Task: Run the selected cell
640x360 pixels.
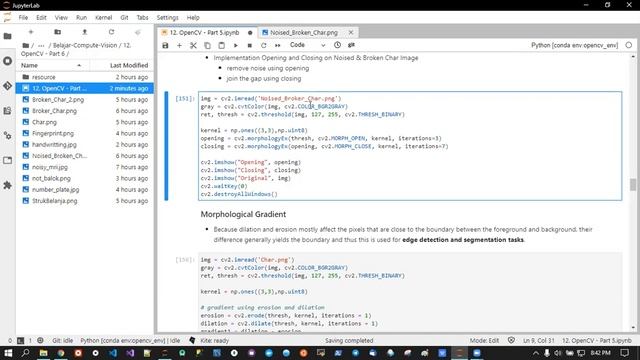Action: (x=236, y=45)
